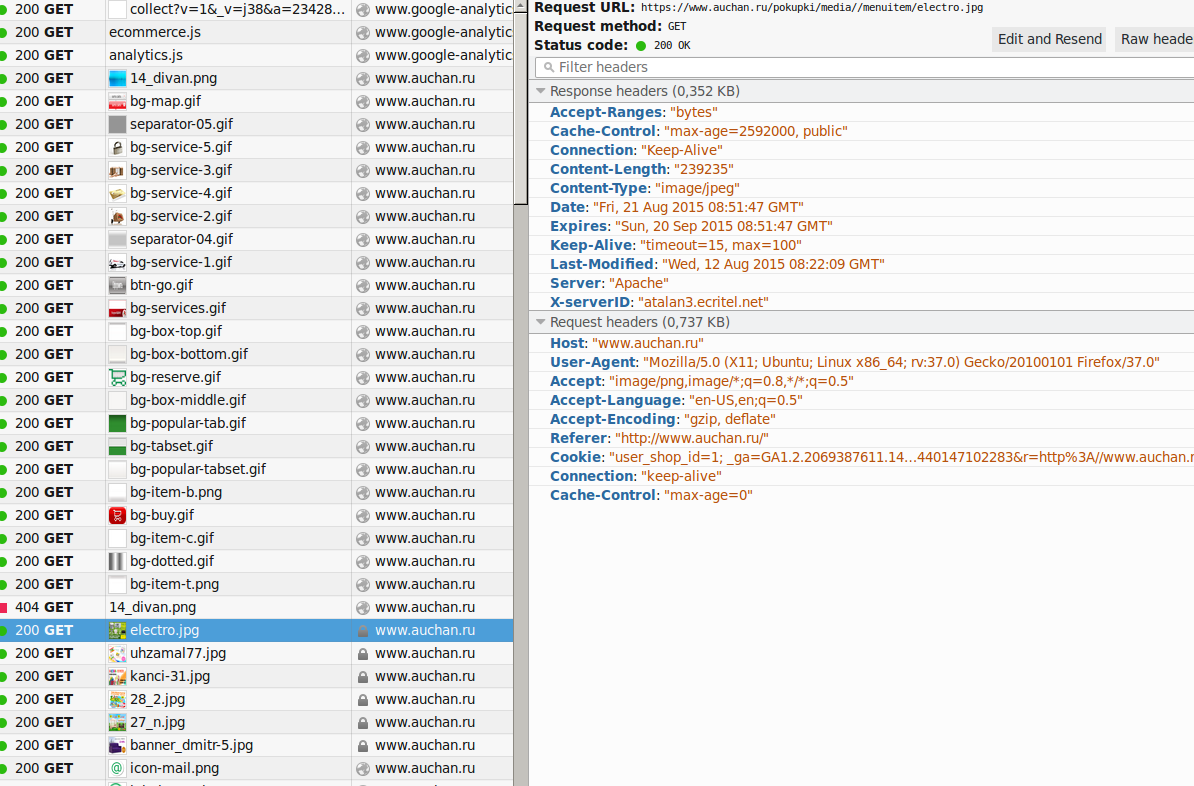
Task: Click the magnifier icon in Filter headers field
Action: (548, 67)
